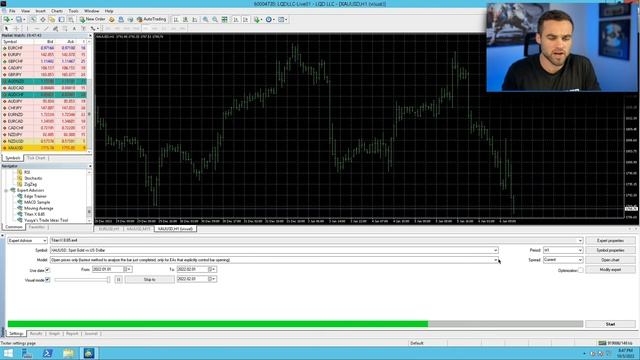The height and width of the screenshot is (360, 640).
Task: Tile chart windows icon
Action: [224, 19]
